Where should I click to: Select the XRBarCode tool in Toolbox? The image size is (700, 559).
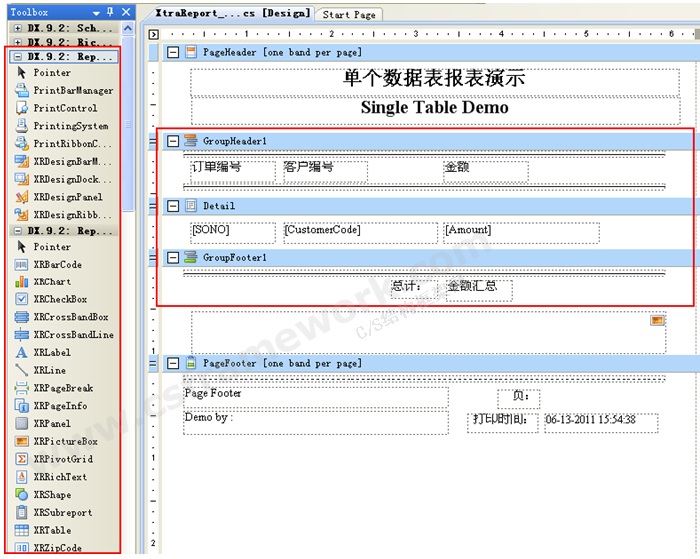(x=57, y=265)
